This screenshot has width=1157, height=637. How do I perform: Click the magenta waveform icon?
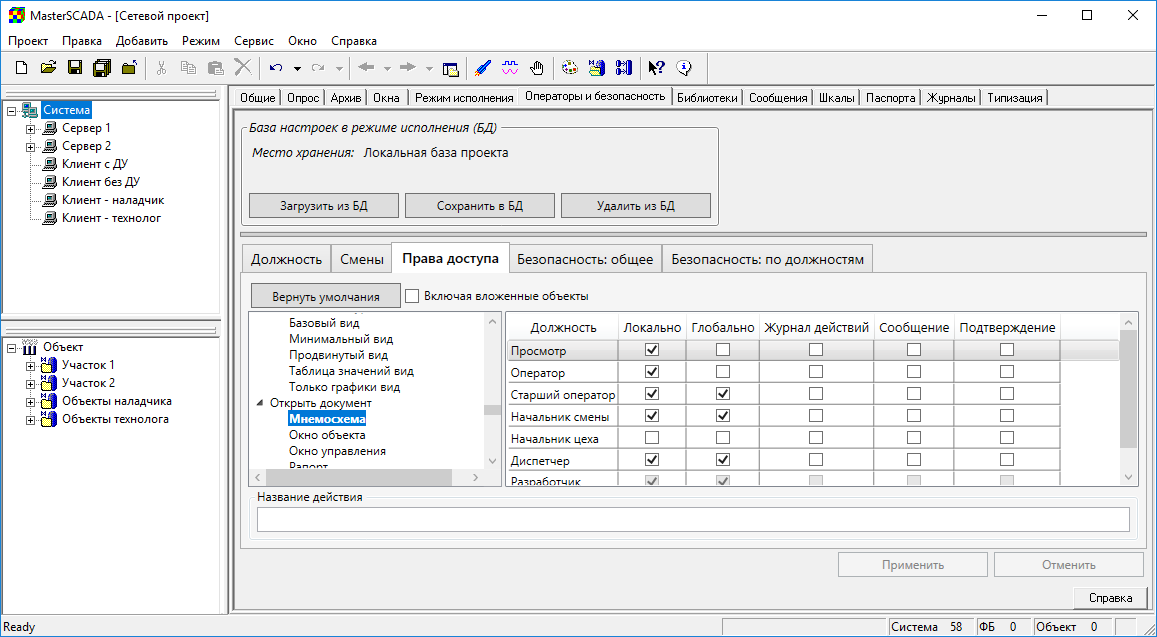[x=510, y=68]
